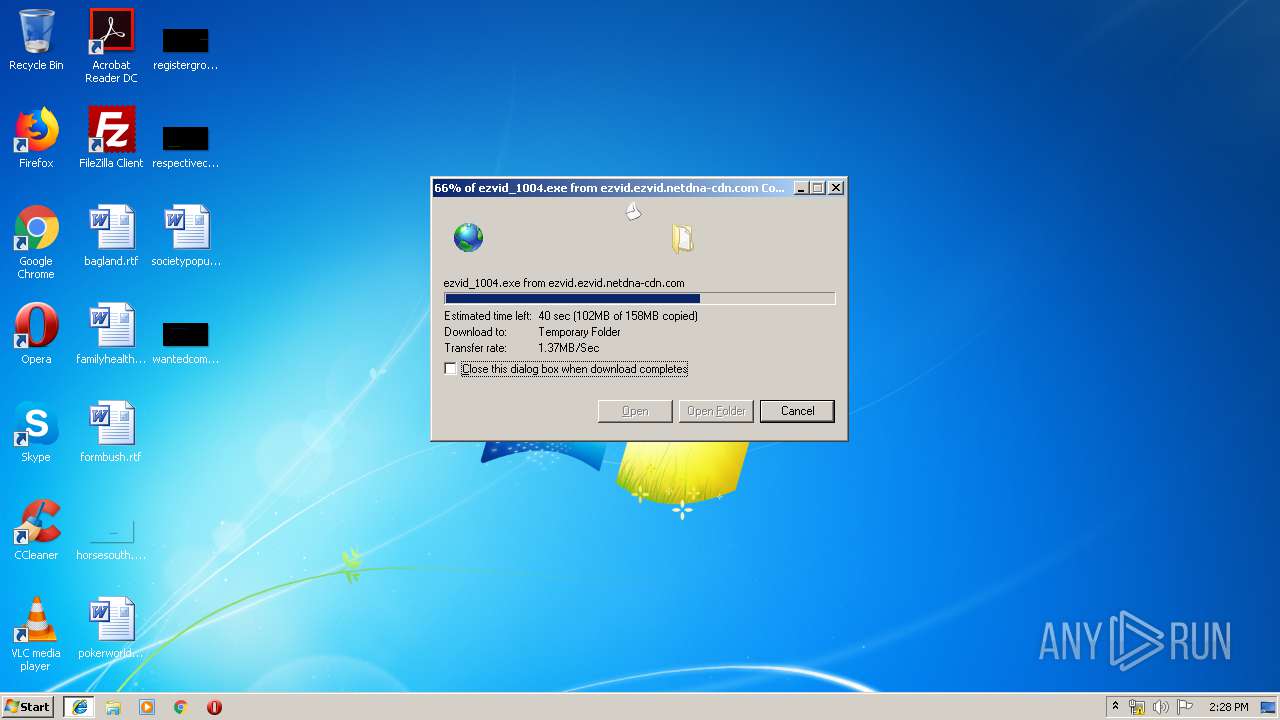
Task: Open Skype desktop shortcut
Action: [36, 432]
